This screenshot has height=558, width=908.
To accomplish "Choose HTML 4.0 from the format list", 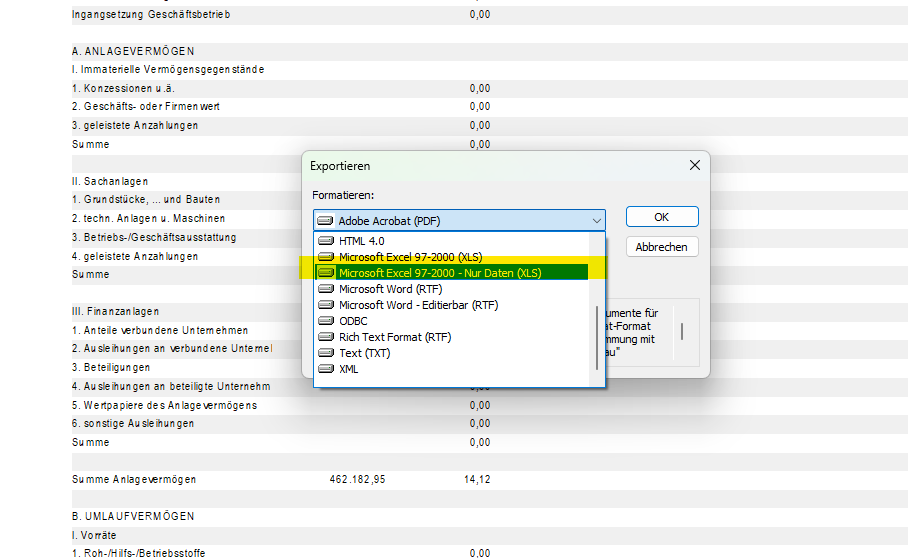I will coord(361,241).
